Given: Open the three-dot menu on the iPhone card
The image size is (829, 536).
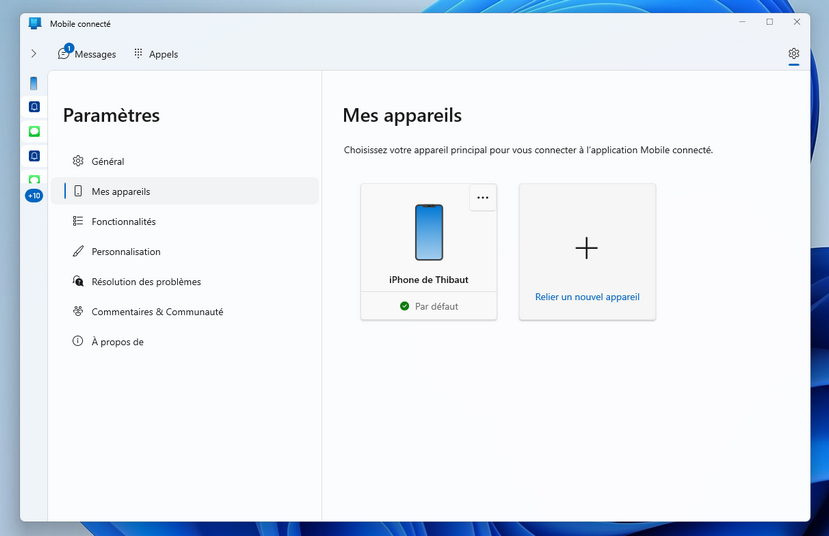Looking at the screenshot, I should pos(483,198).
